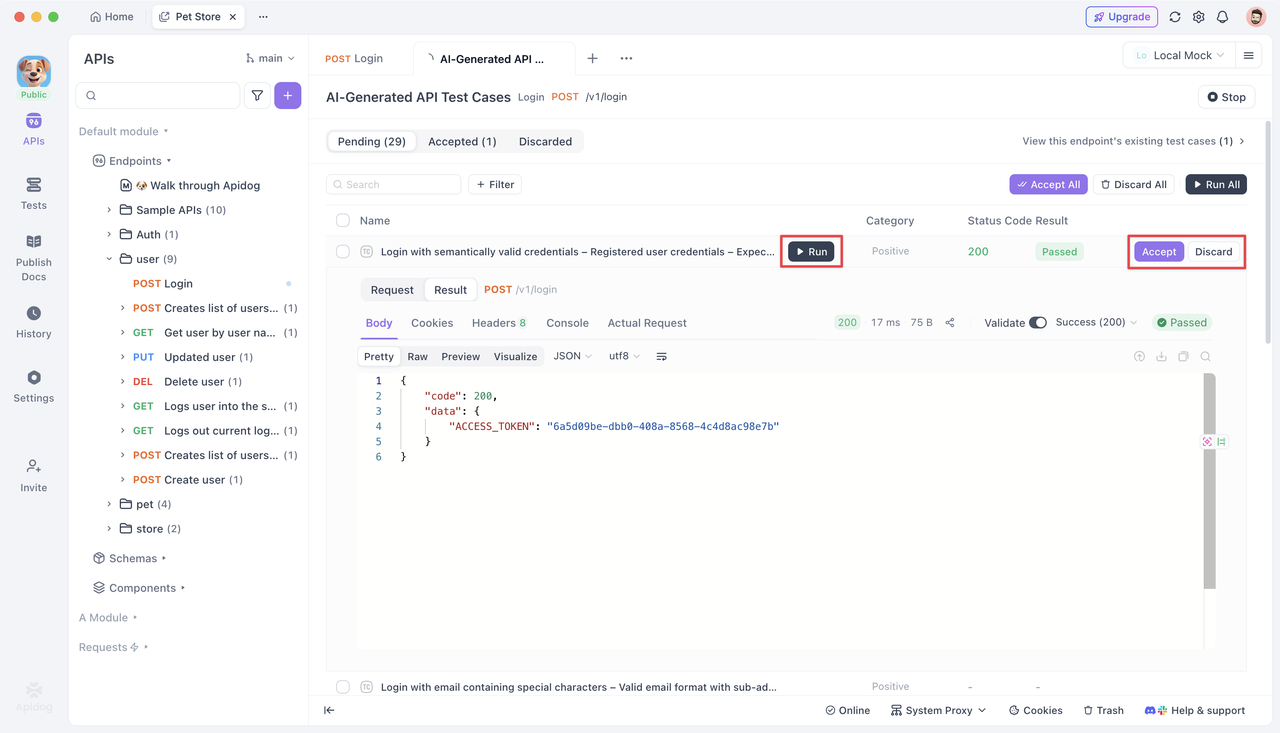
Task: Open the Headers tab in result
Action: 499,323
